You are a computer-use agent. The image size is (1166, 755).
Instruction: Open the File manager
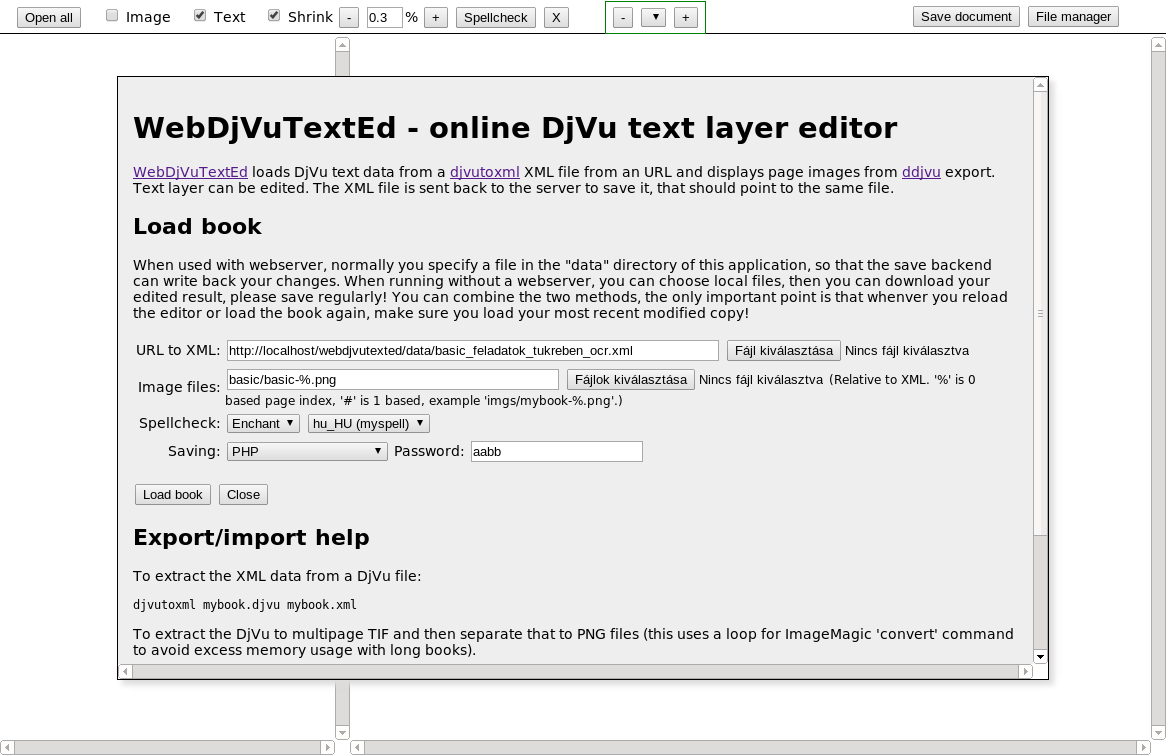coord(1072,16)
